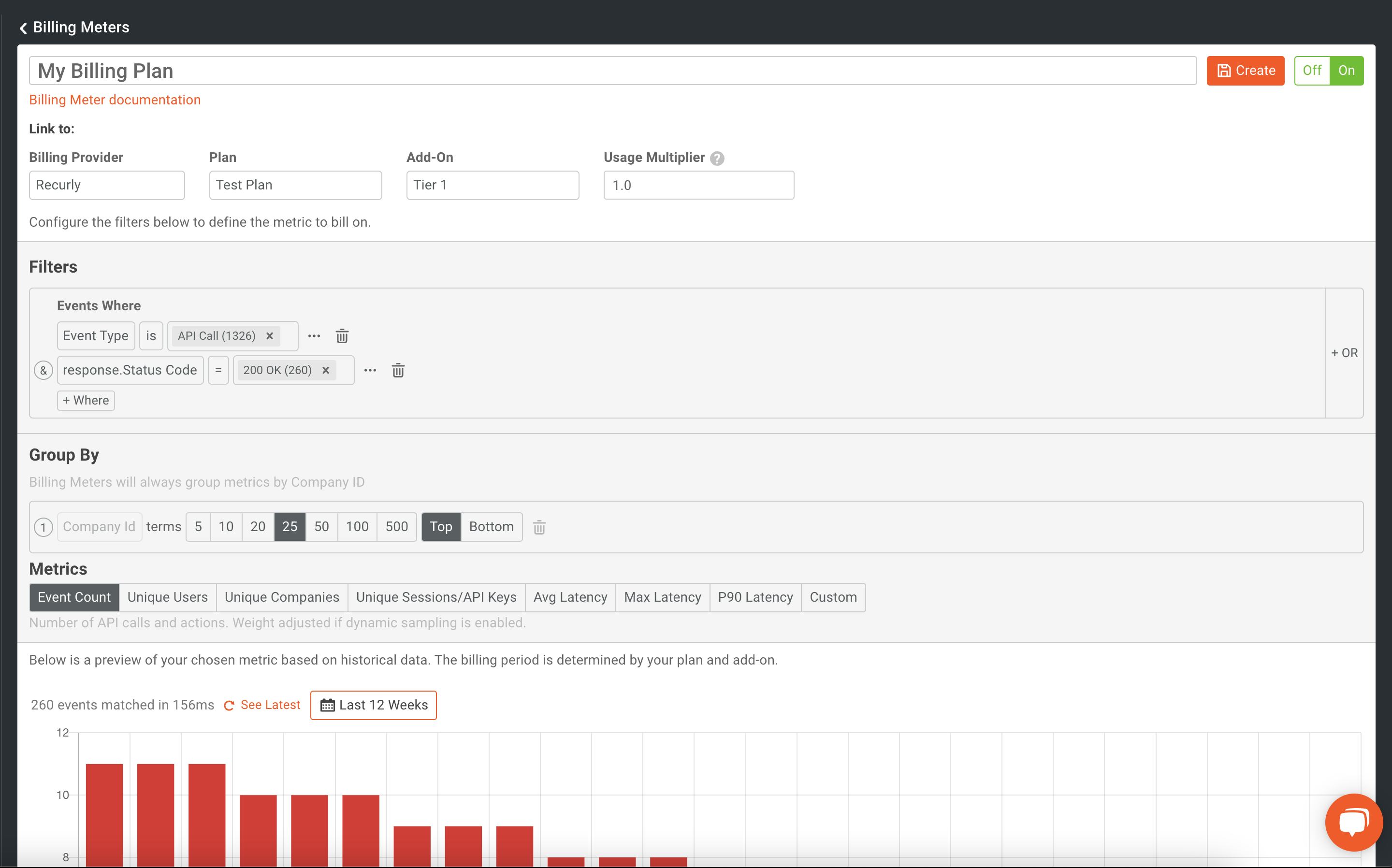Open the response.Status Code field selector
This screenshot has width=1392, height=868.
tap(130, 370)
